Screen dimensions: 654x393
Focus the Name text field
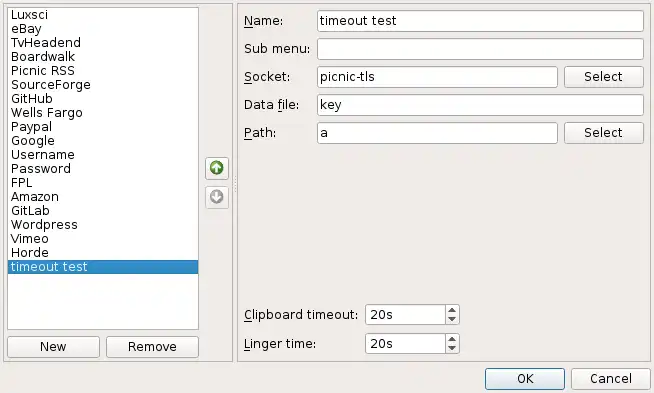[480, 21]
